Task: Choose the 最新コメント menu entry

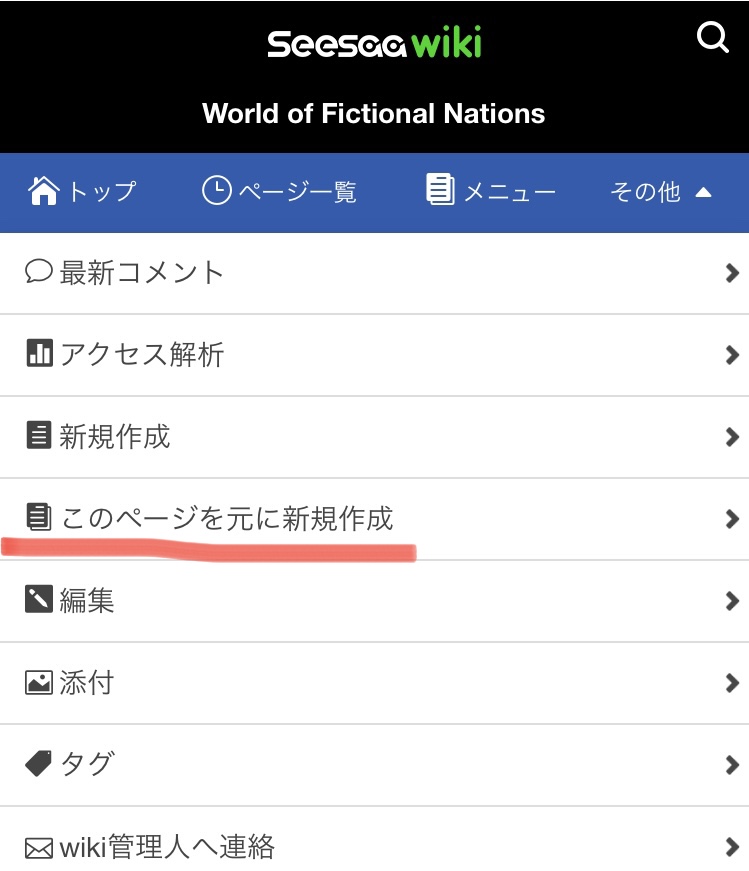Action: pos(374,273)
